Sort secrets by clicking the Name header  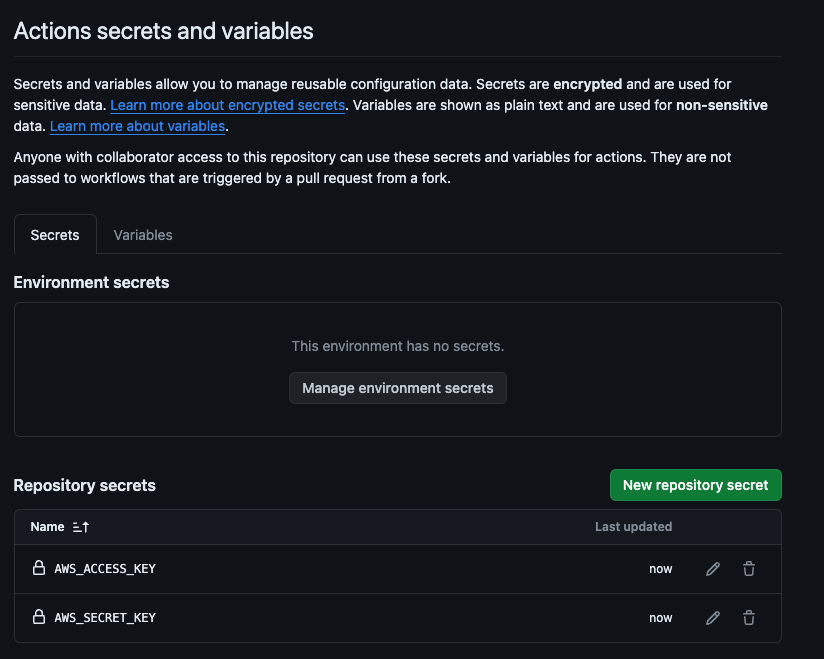[47, 527]
